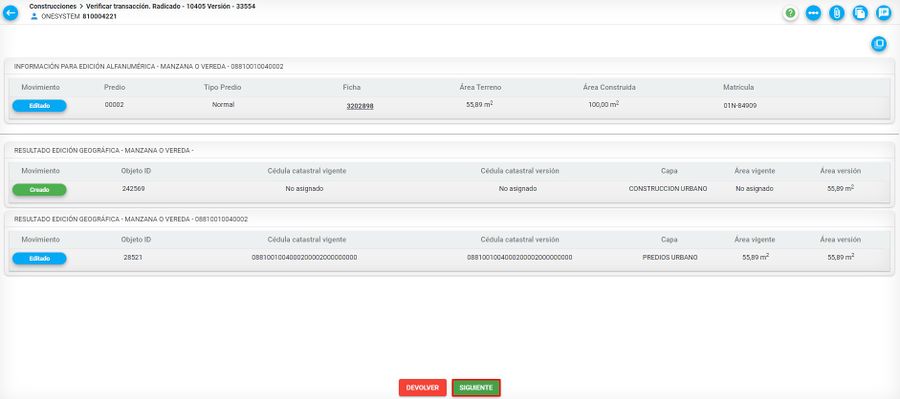
Task: Click the Tipo Predio column header
Action: pyautogui.click(x=222, y=87)
